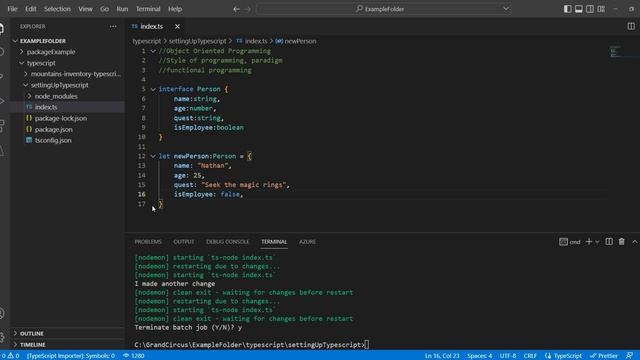Switch to the TERMINAL panel tab
640x360 pixels.
274,242
